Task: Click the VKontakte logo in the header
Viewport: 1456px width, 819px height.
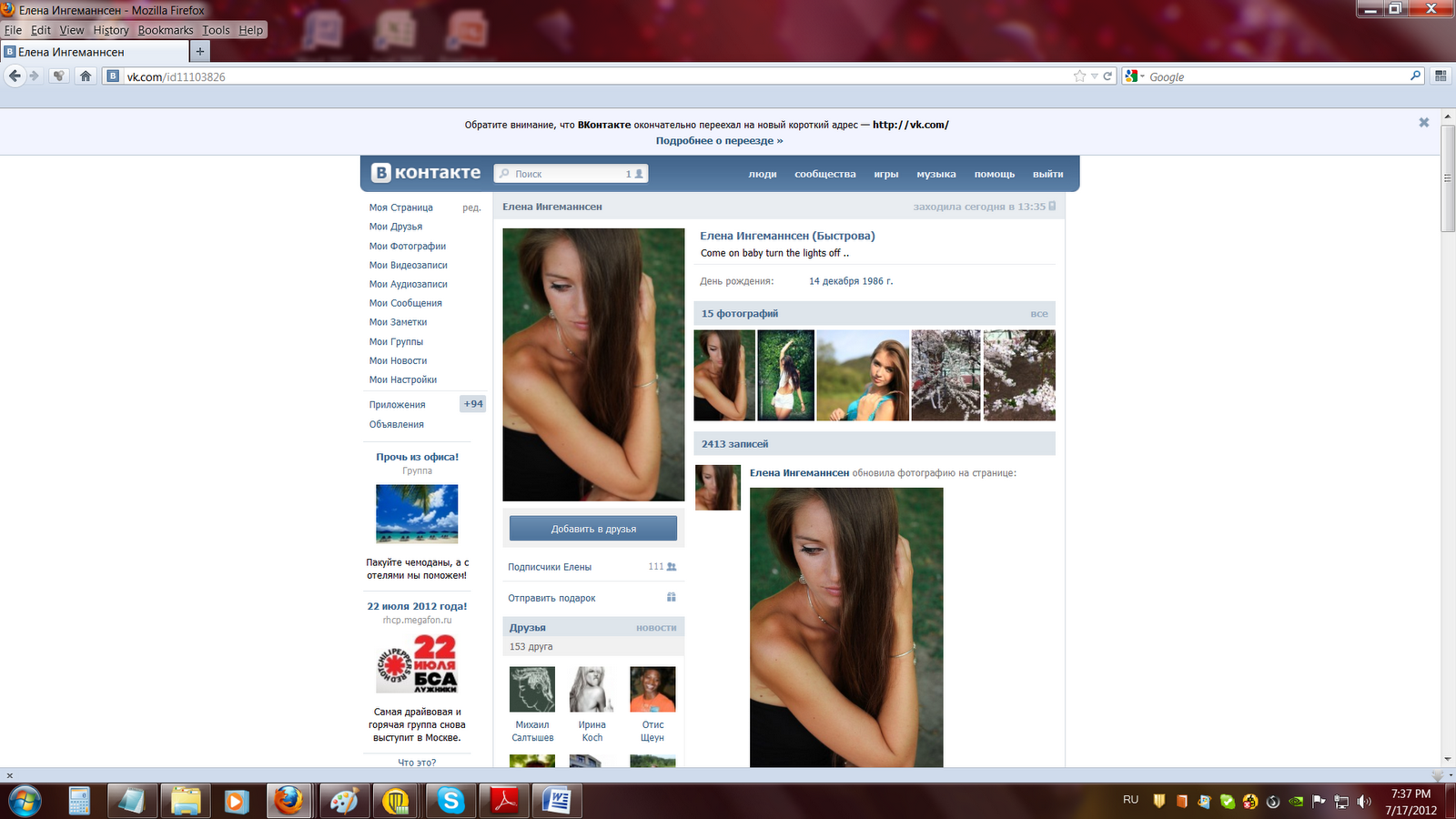Action: click(x=426, y=173)
